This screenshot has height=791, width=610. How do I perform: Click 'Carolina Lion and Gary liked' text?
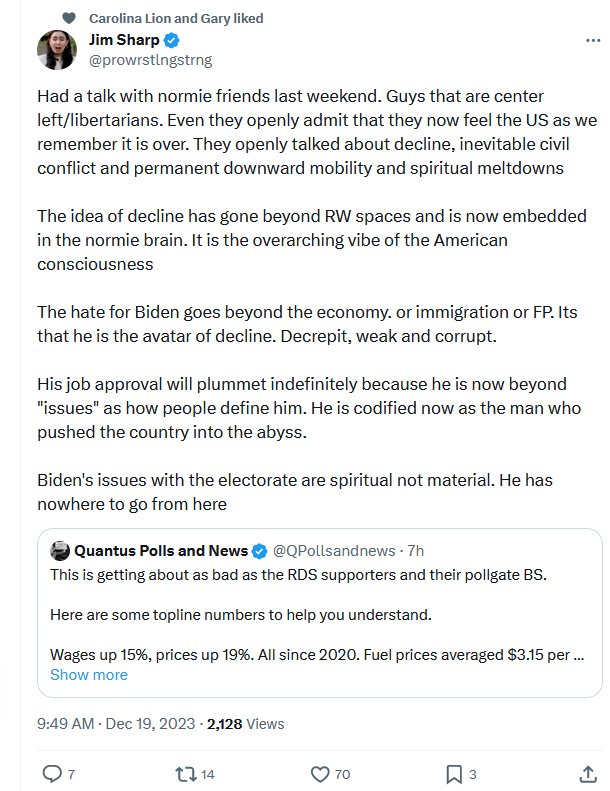click(x=176, y=18)
